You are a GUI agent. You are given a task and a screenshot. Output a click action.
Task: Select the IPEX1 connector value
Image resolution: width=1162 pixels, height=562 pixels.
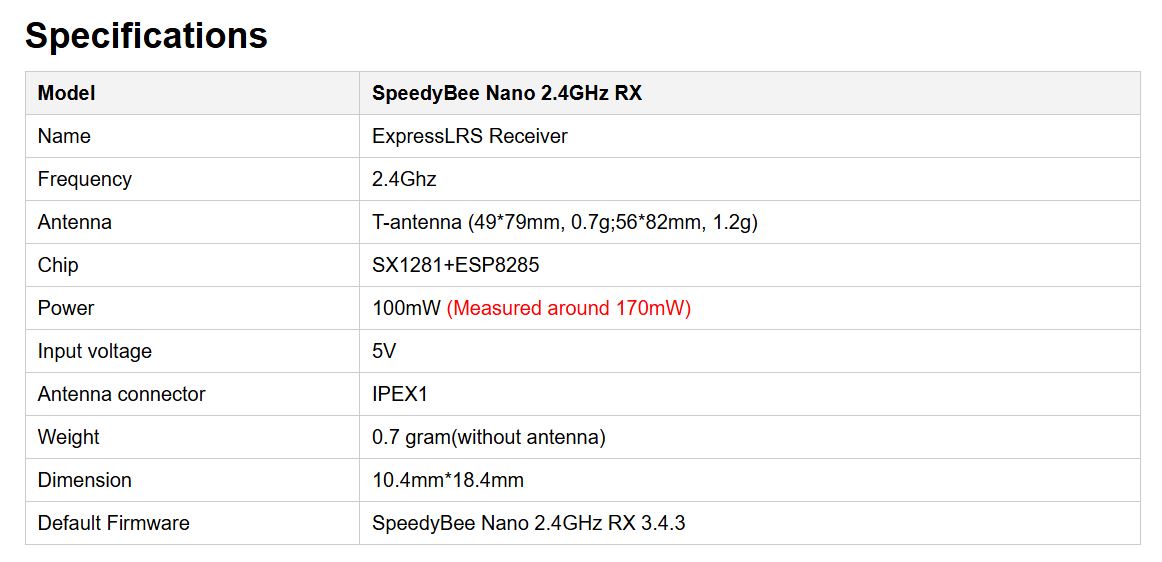[399, 394]
